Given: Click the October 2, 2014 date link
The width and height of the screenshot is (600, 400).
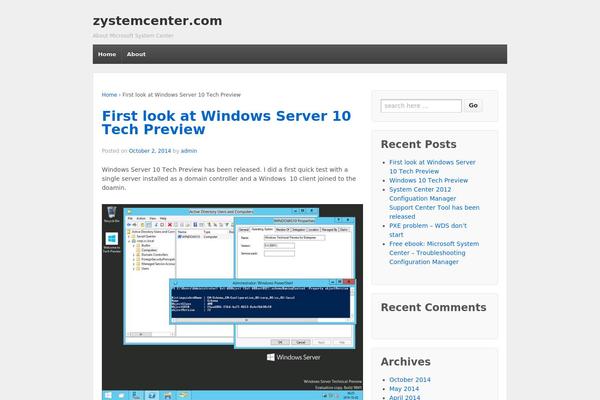Looking at the screenshot, I should pos(150,151).
